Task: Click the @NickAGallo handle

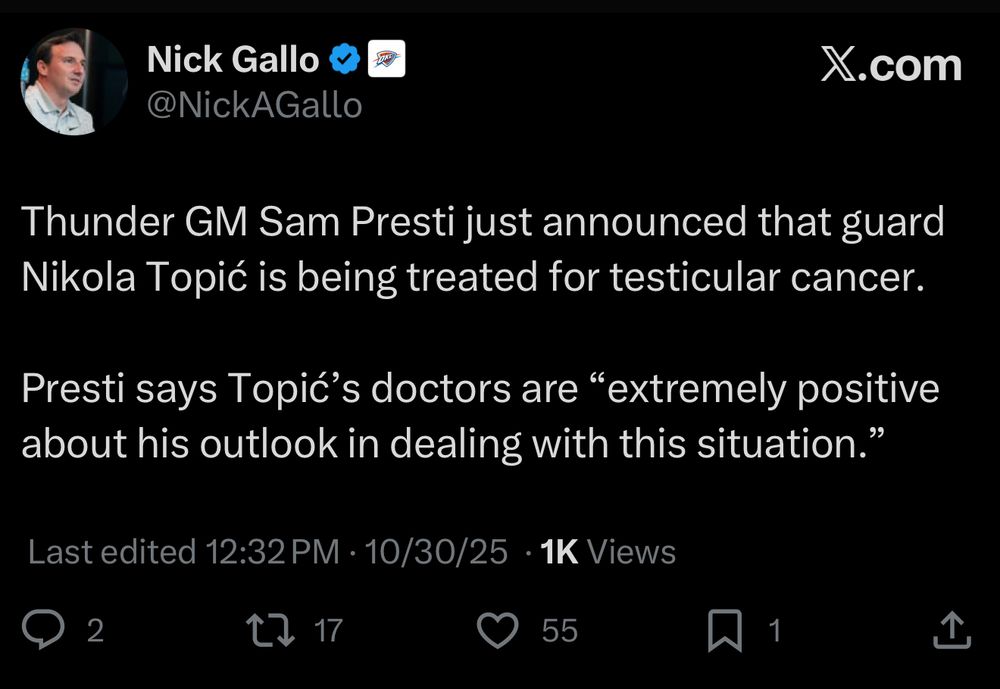Action: pos(255,104)
